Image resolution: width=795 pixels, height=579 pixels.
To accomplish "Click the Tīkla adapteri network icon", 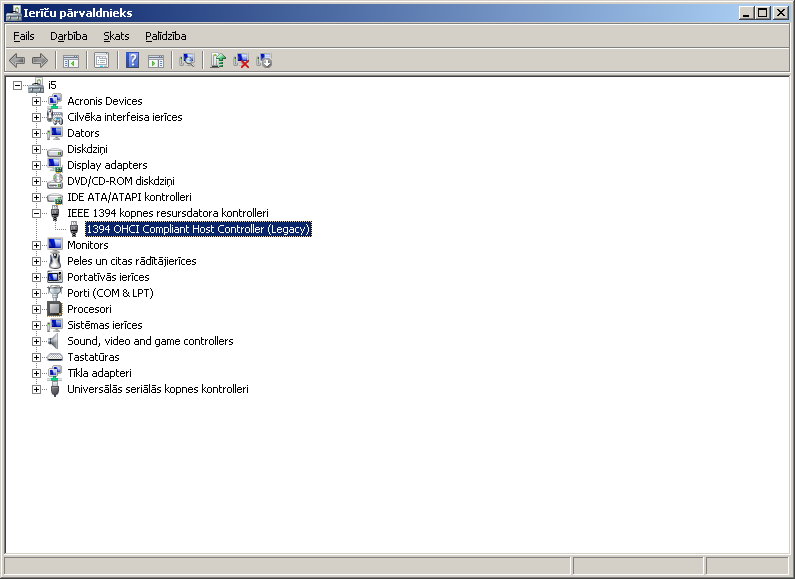I will 55,373.
